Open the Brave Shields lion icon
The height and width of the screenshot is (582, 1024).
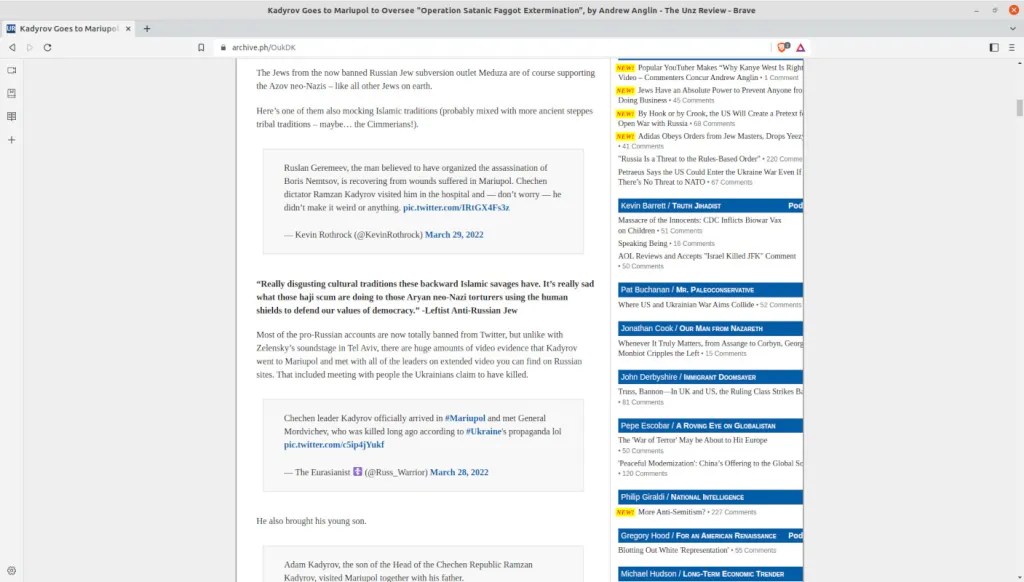point(783,47)
